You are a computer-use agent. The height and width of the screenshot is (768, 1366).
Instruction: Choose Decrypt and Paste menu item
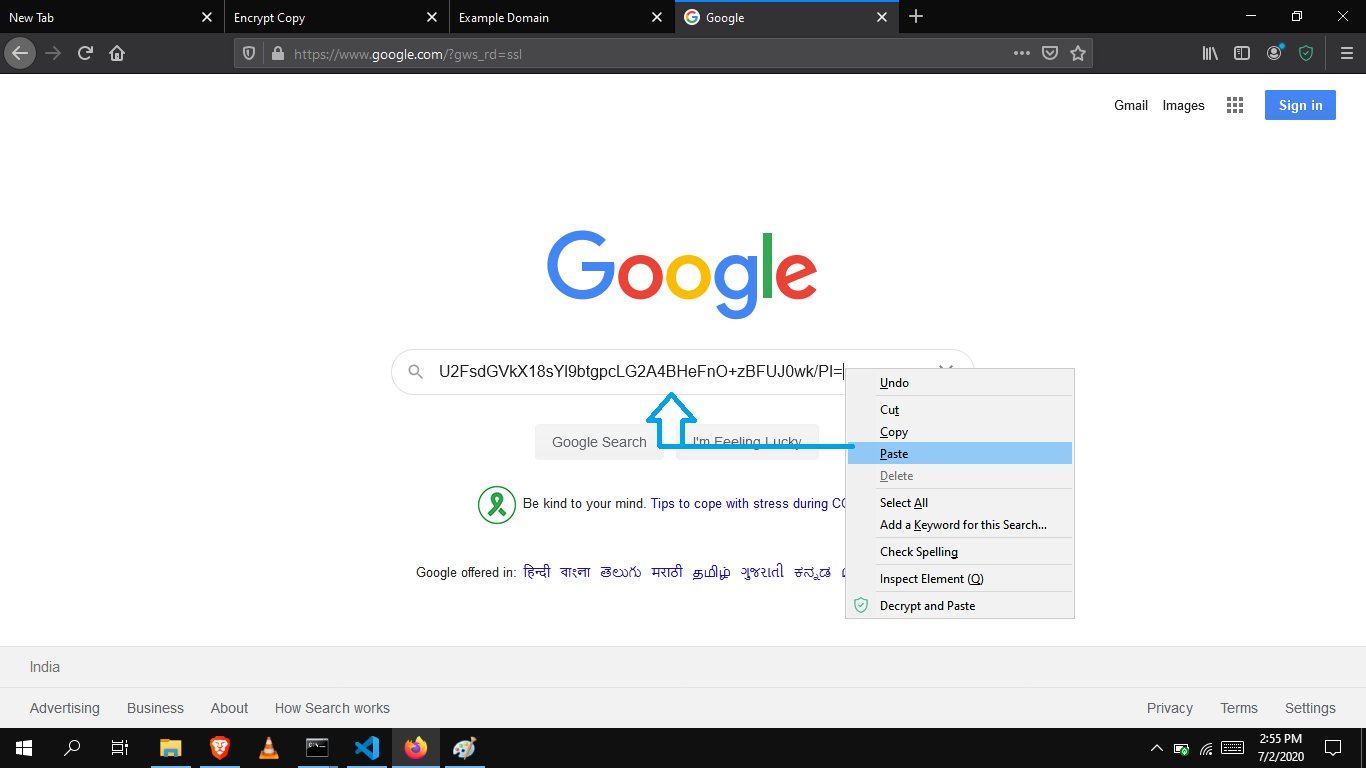pos(960,606)
